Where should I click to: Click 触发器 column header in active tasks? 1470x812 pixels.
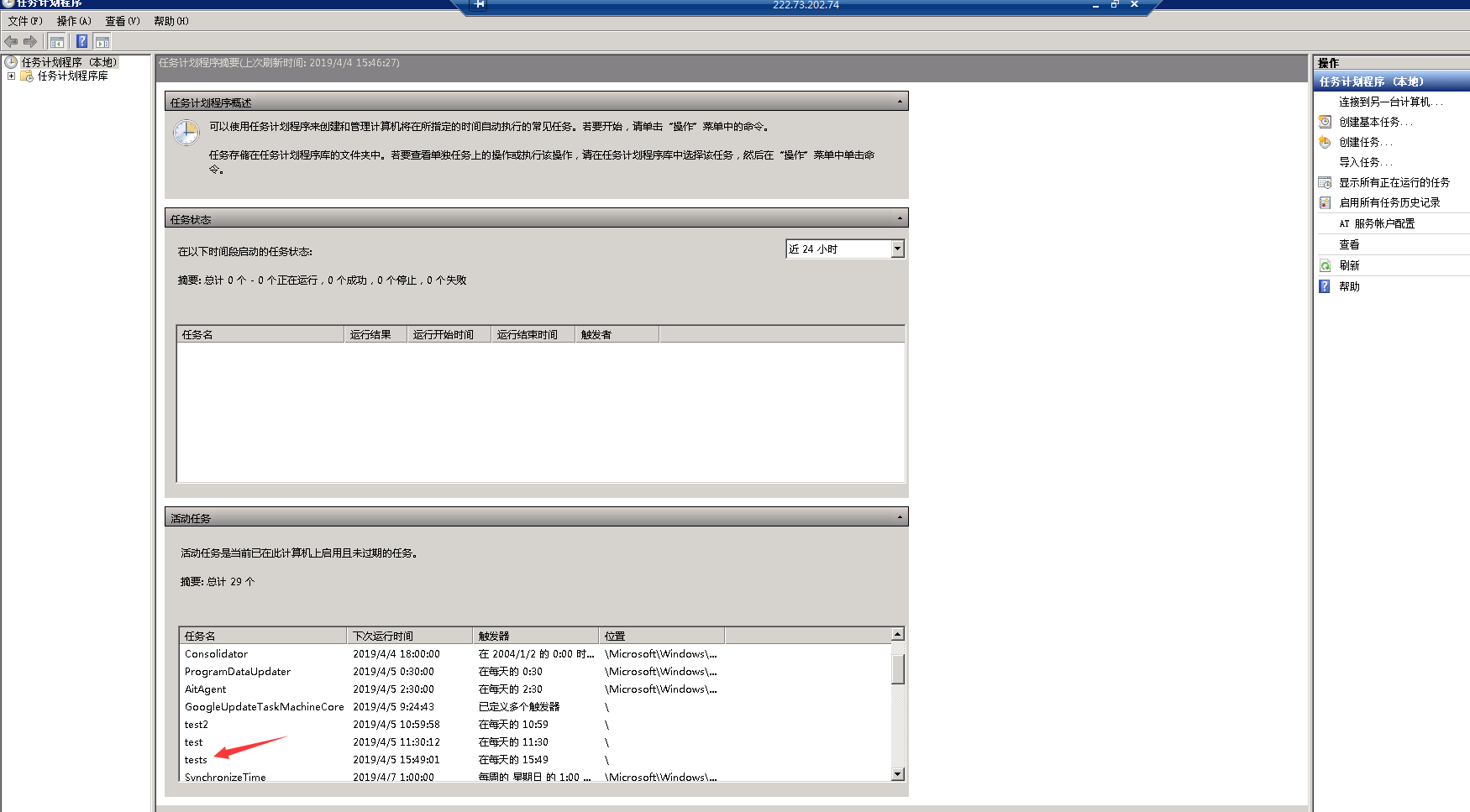pos(536,636)
